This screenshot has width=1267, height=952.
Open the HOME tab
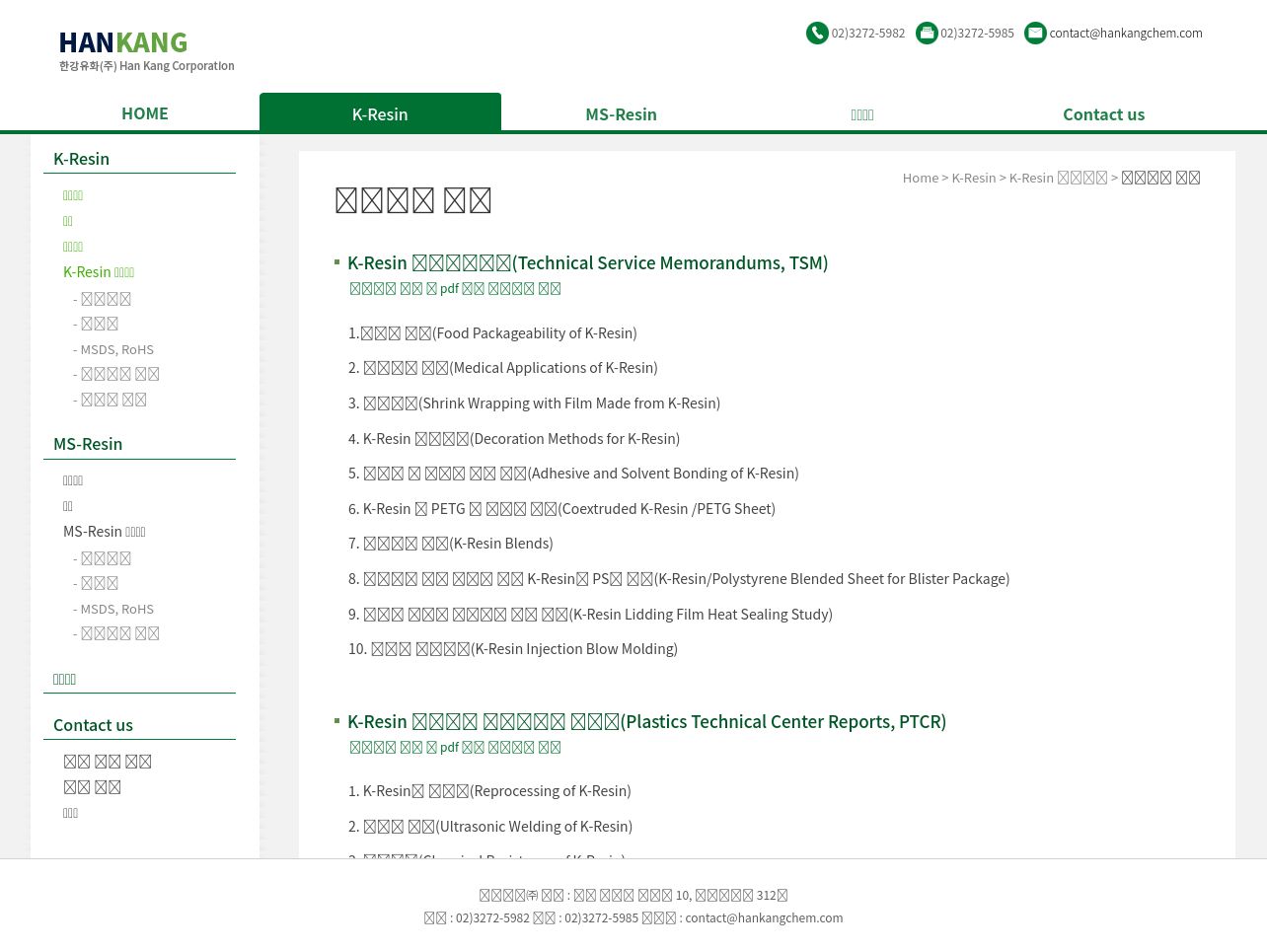pyautogui.click(x=145, y=113)
